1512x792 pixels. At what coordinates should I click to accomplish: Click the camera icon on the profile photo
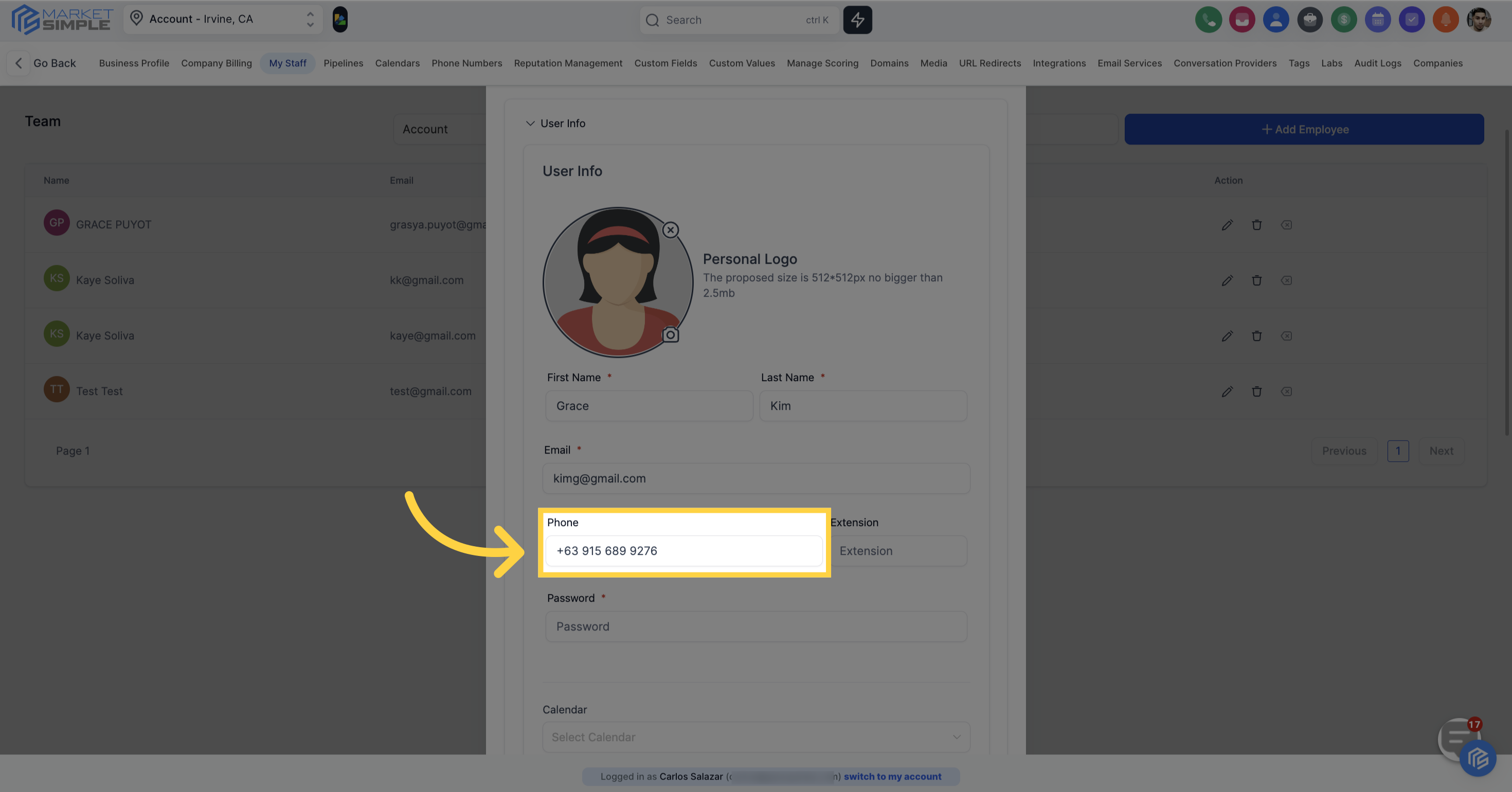670,335
